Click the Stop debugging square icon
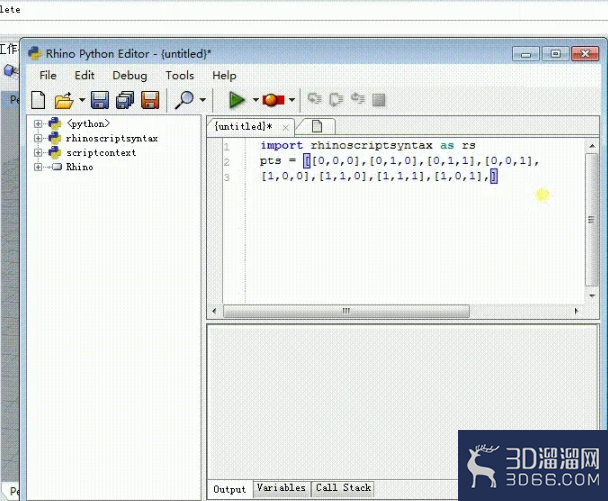Screen dimensions: 608x501 (378, 100)
